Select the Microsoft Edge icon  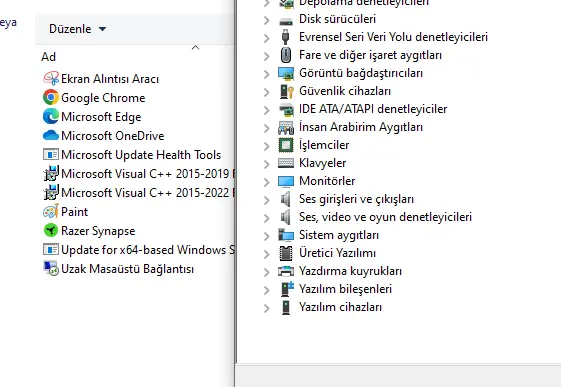click(x=51, y=116)
